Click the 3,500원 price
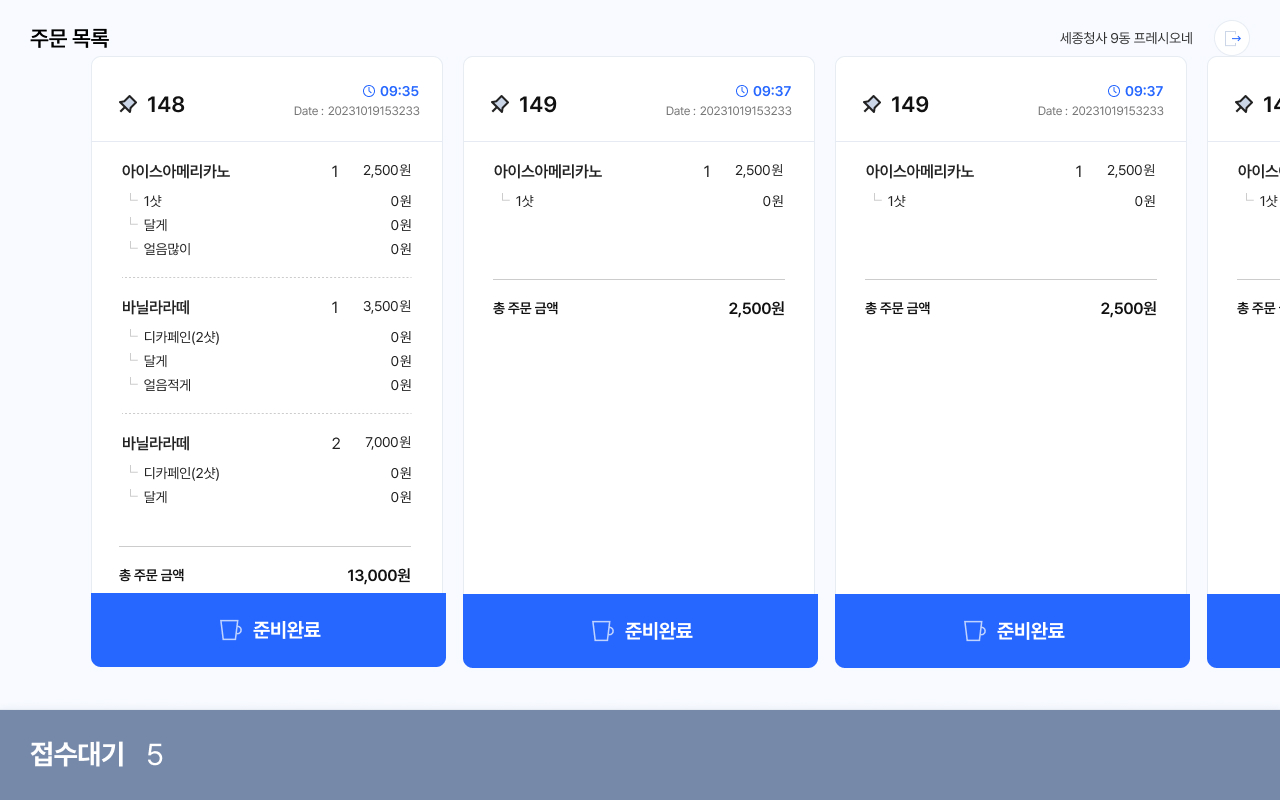Image resolution: width=1280 pixels, height=800 pixels. tap(387, 306)
